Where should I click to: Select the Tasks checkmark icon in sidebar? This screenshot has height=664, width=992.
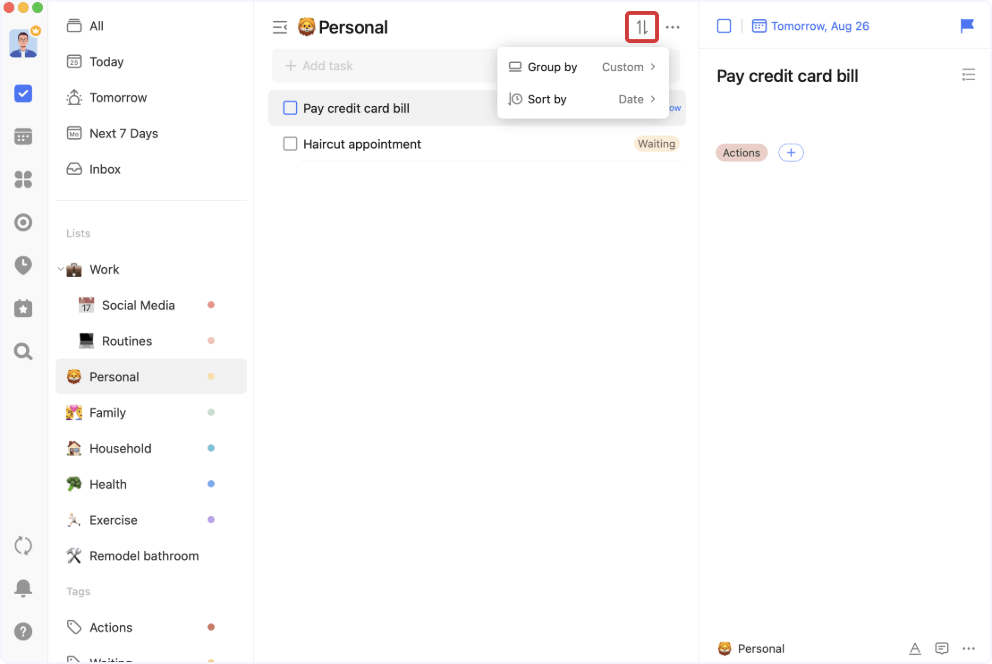23,94
